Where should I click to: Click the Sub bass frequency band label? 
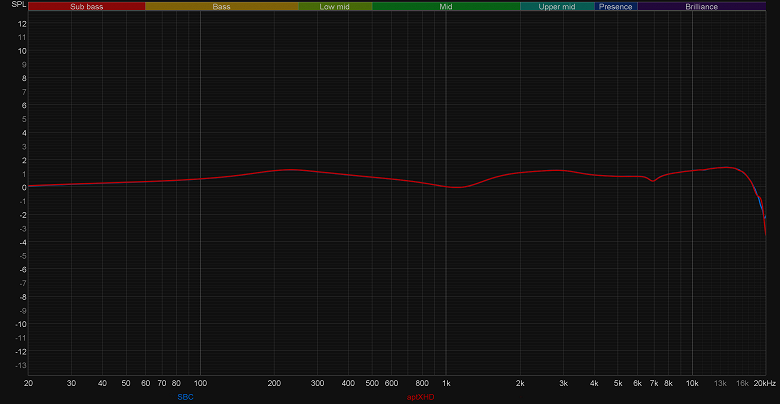point(87,6)
